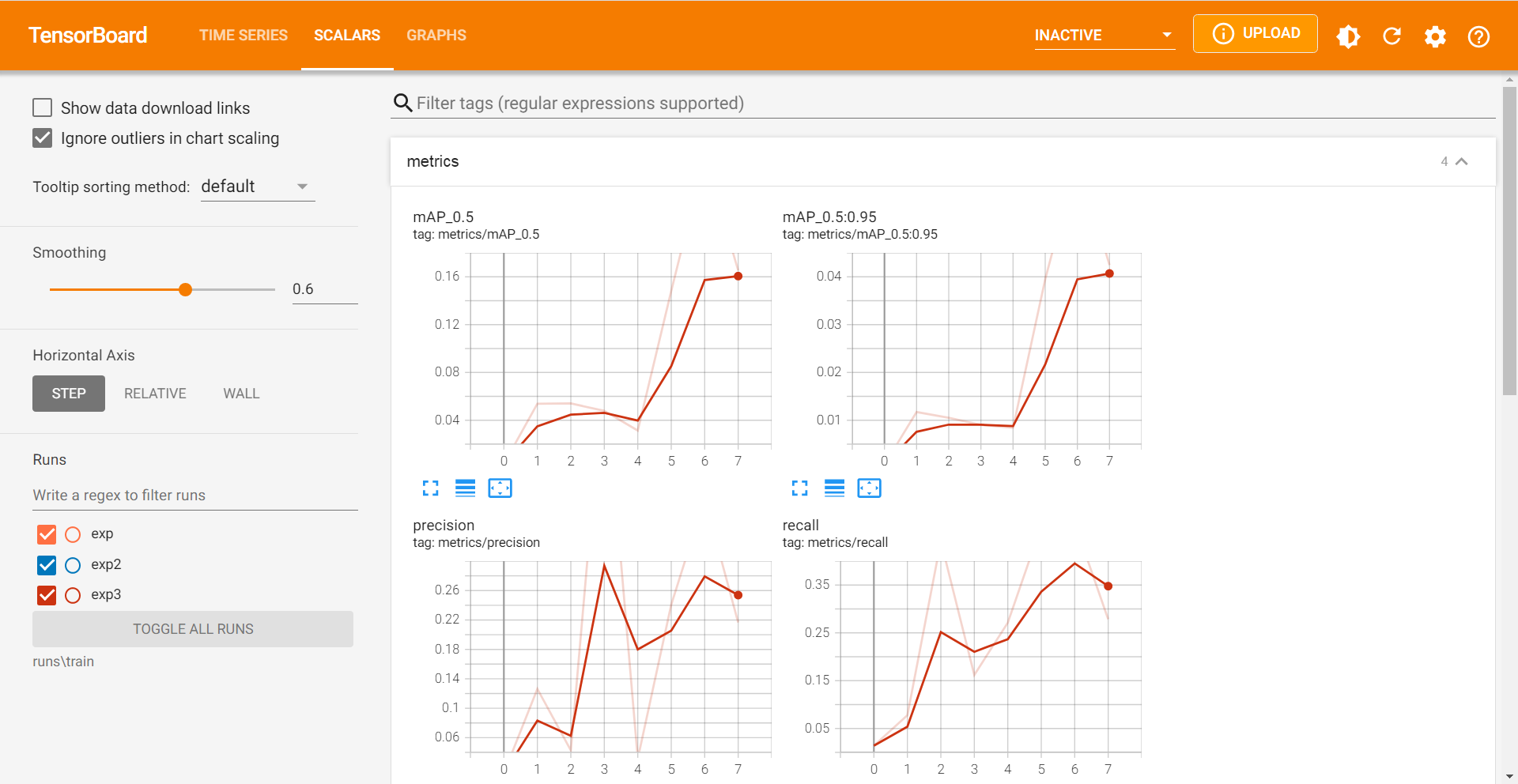Viewport: 1518px width, 784px height.
Task: Click the smoothing value field 0.6
Action: (x=325, y=289)
